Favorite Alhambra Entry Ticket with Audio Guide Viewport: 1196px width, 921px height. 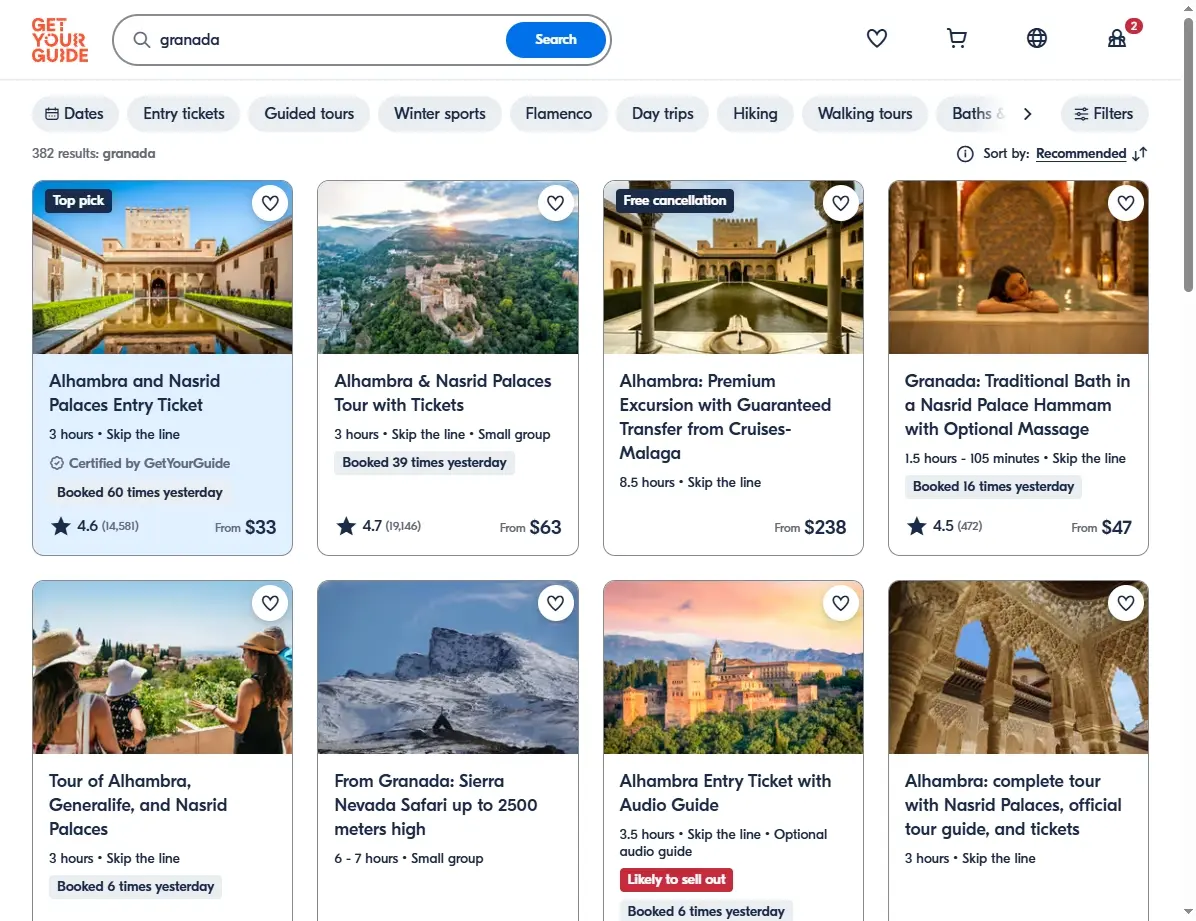click(841, 603)
